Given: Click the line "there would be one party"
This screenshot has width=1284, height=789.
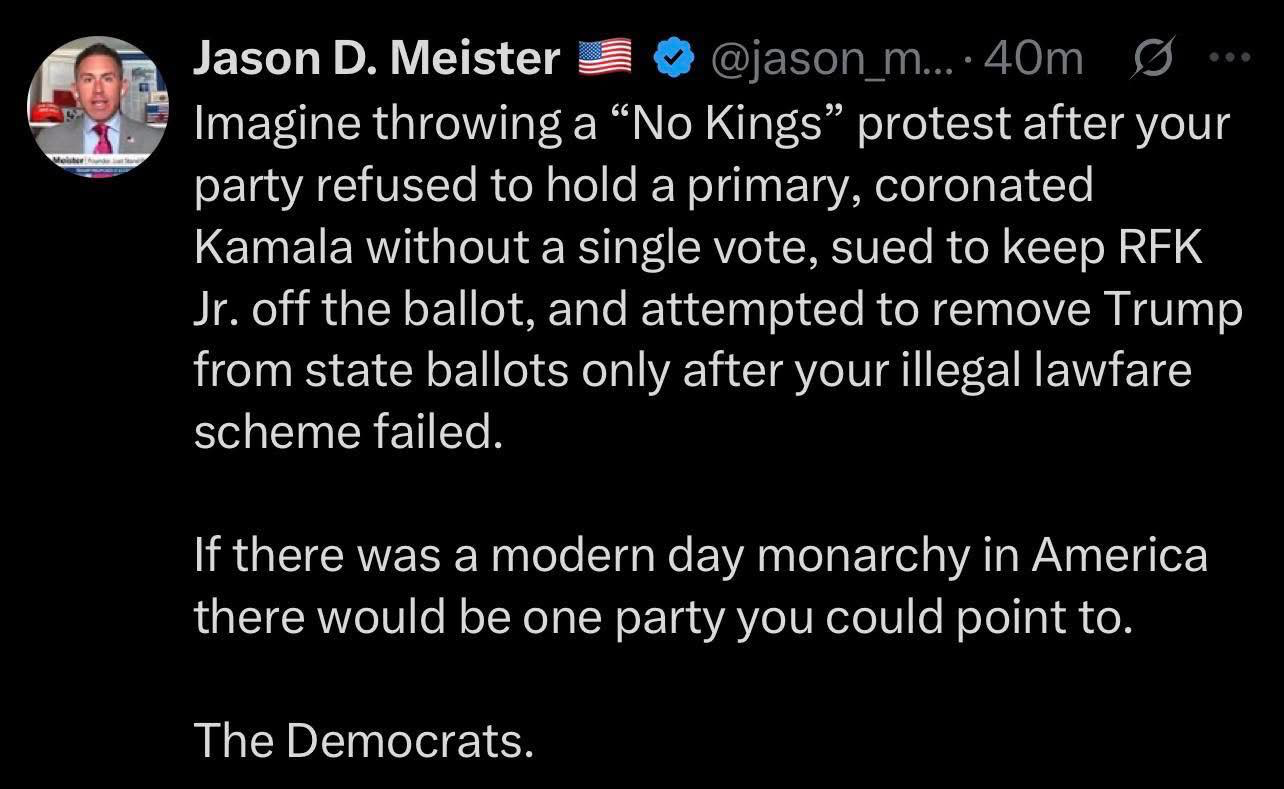Looking at the screenshot, I should coord(664,618).
